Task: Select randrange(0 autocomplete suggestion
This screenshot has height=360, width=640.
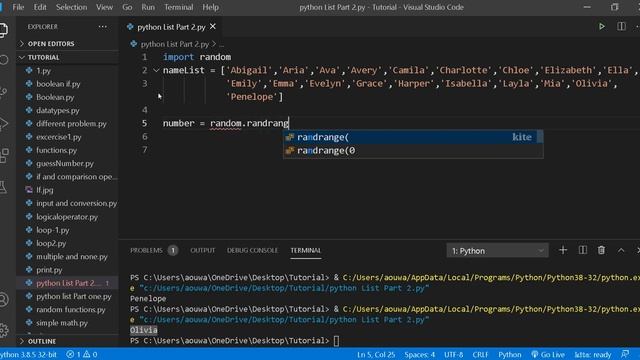Action: (413, 151)
